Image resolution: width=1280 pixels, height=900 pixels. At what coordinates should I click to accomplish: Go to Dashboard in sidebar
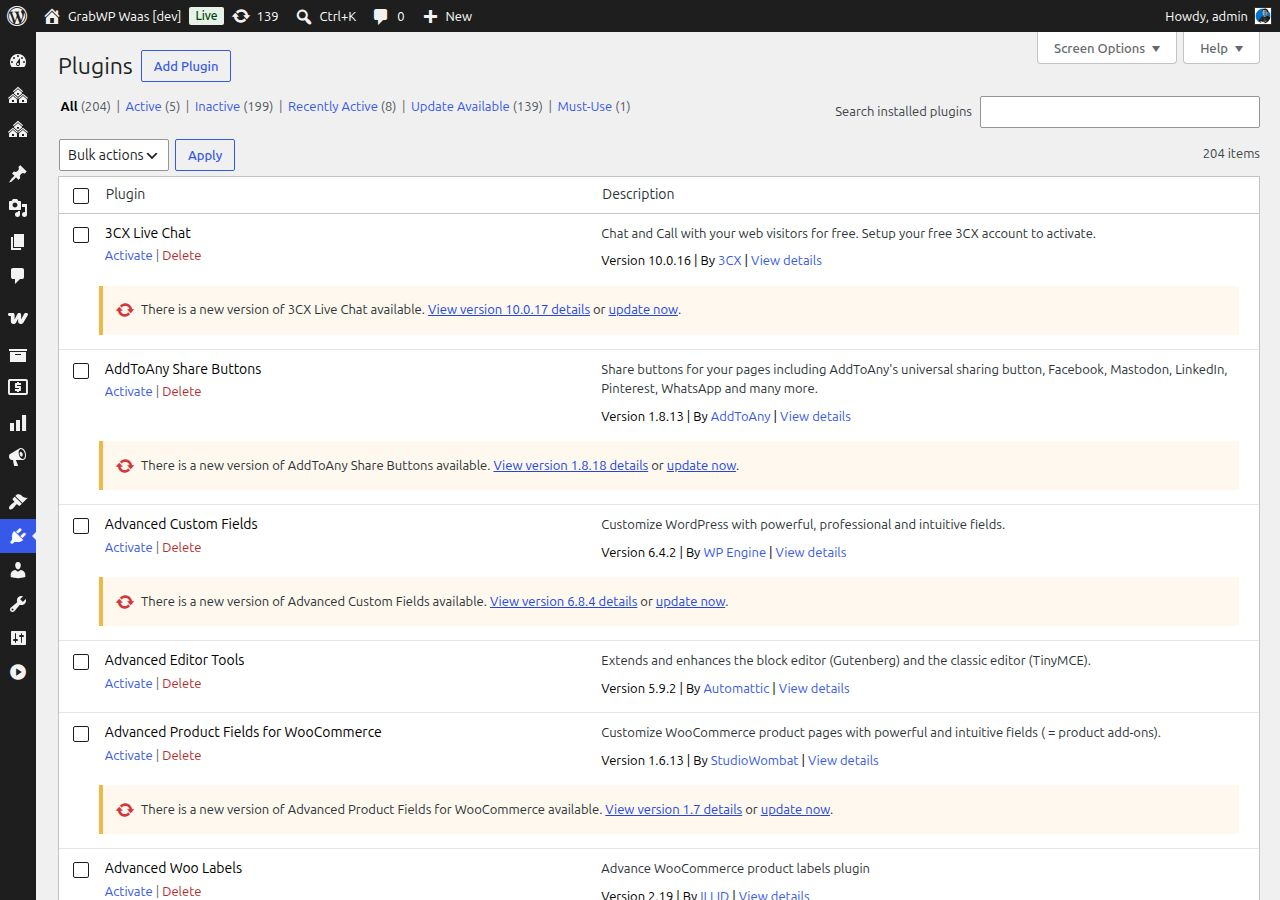pyautogui.click(x=18, y=61)
